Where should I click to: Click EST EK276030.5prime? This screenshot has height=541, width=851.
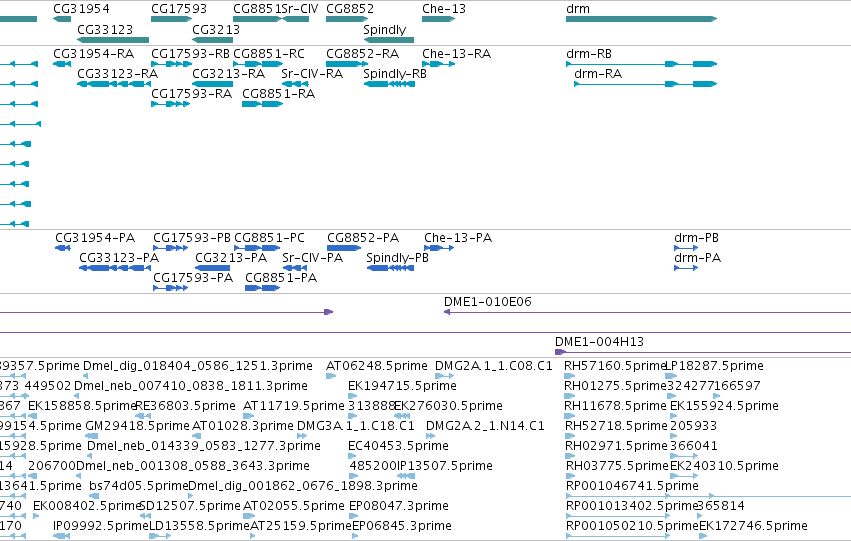click(x=402, y=416)
